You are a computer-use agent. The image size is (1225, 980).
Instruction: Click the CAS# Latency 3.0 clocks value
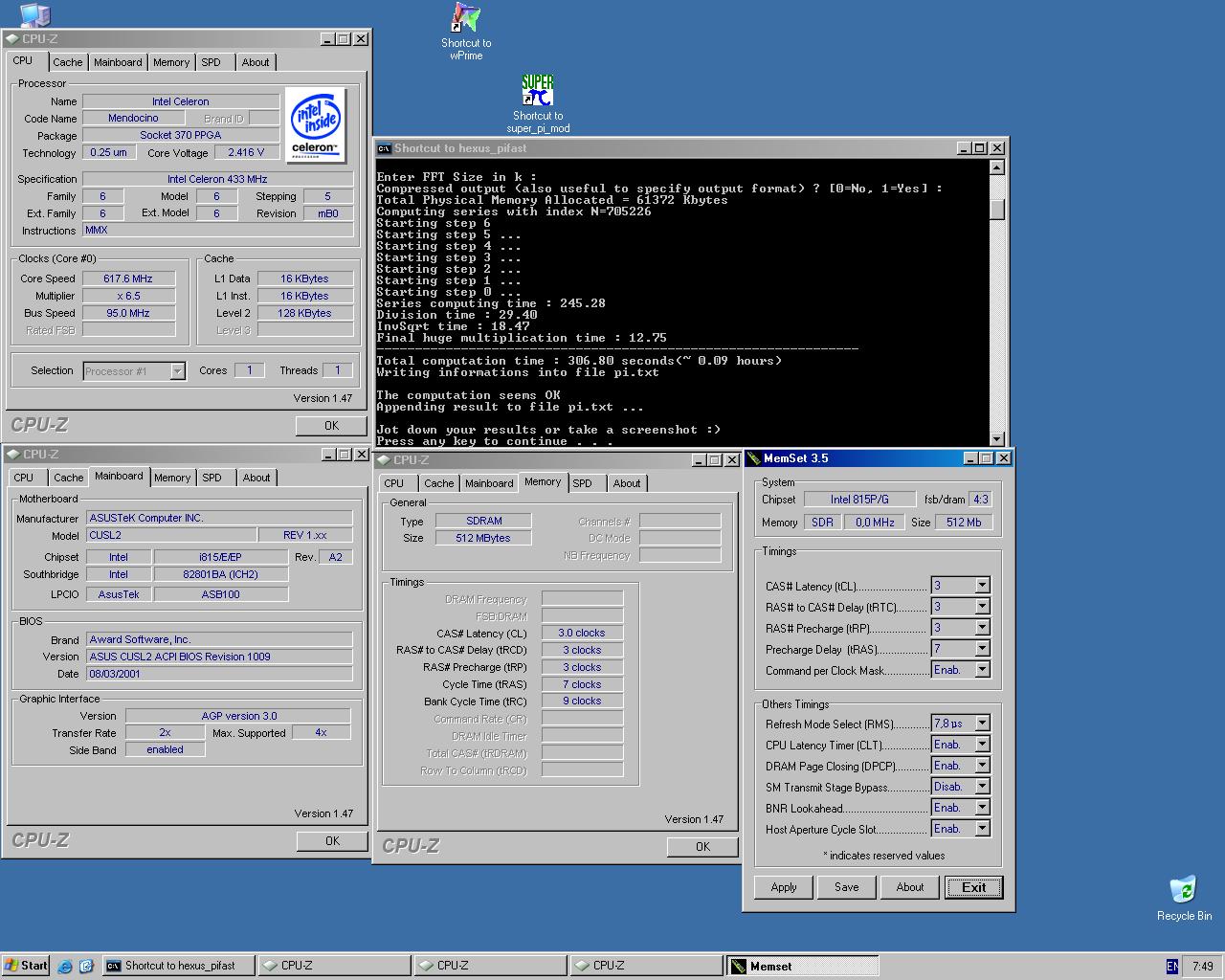click(x=582, y=633)
